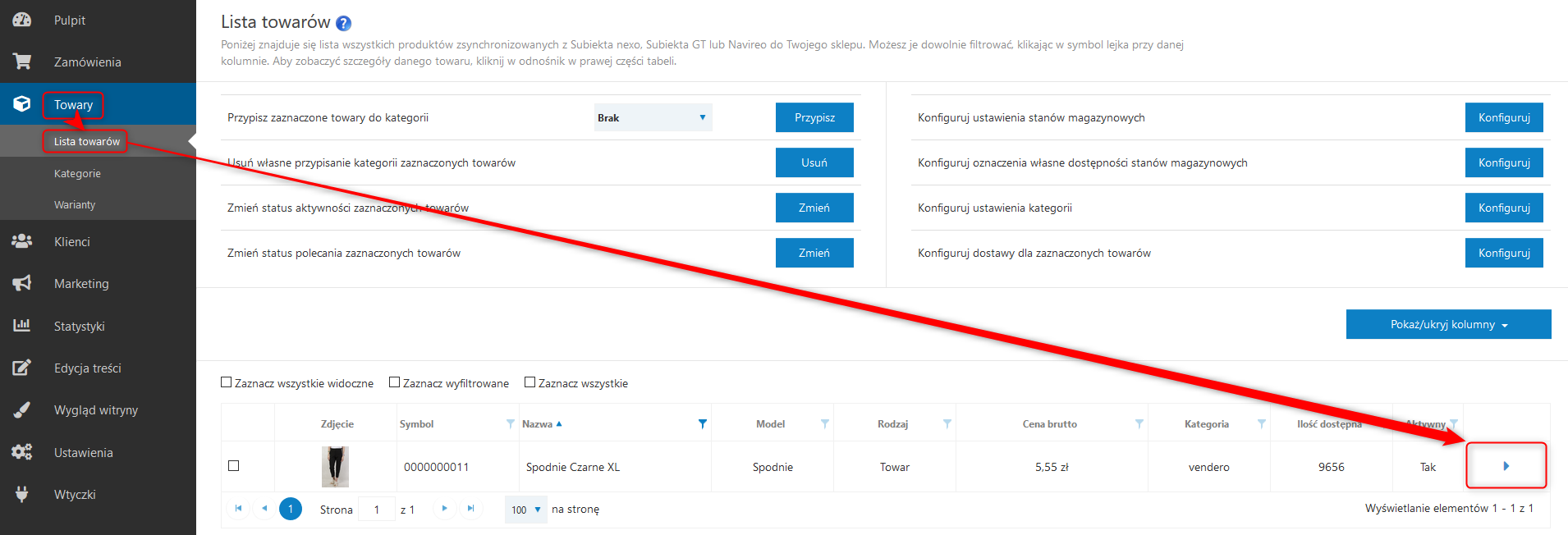Viewport: 1568px width, 535px height.
Task: Open the Warianty submenu item
Action: click(75, 205)
